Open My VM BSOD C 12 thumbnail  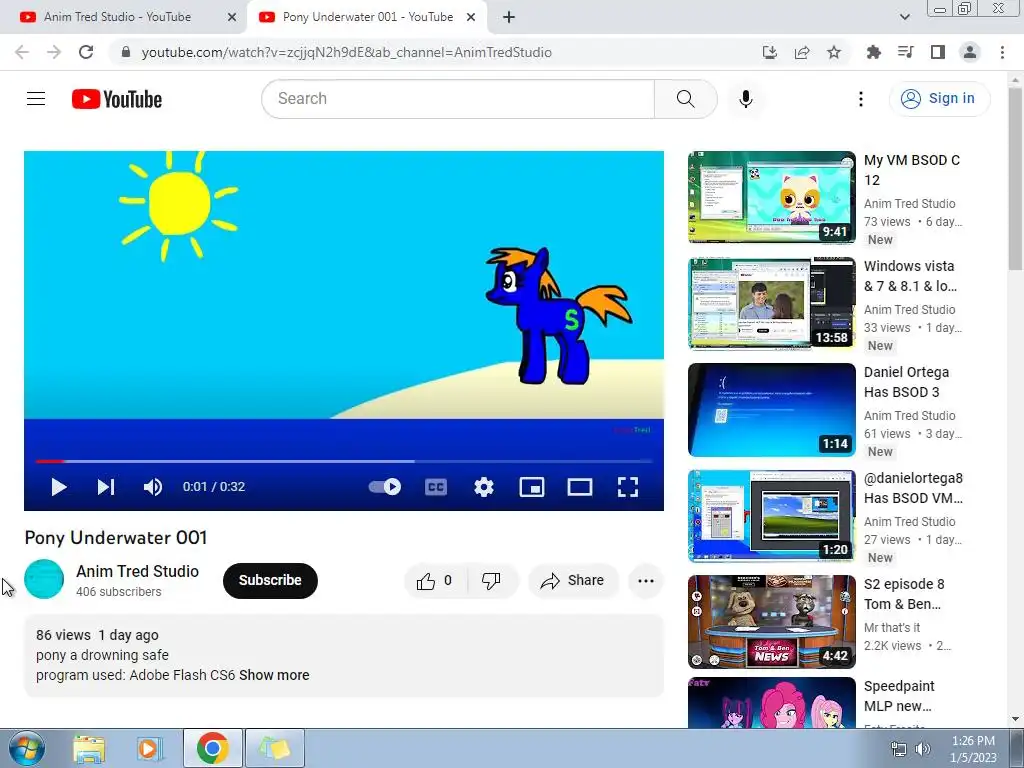click(x=771, y=197)
